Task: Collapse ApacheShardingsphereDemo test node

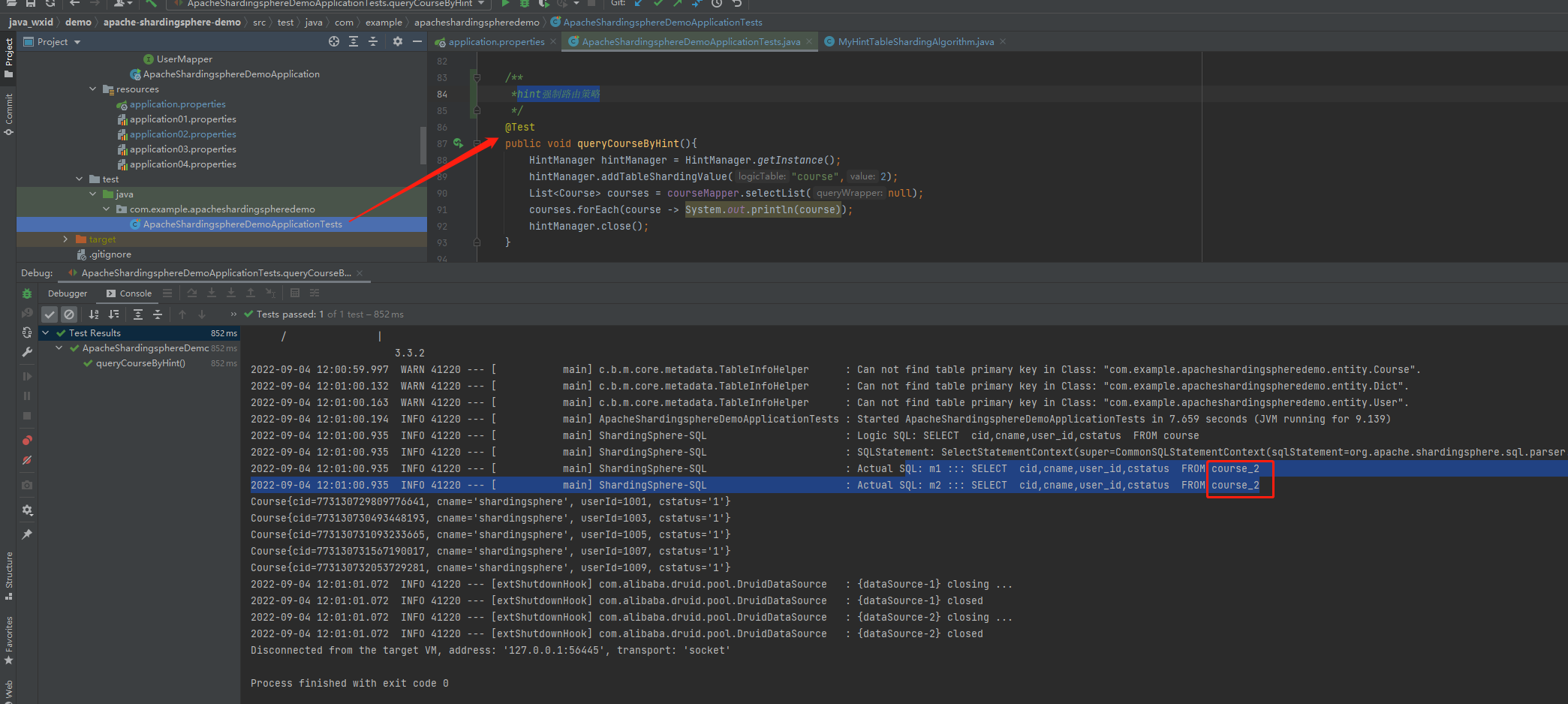Action: coord(59,347)
